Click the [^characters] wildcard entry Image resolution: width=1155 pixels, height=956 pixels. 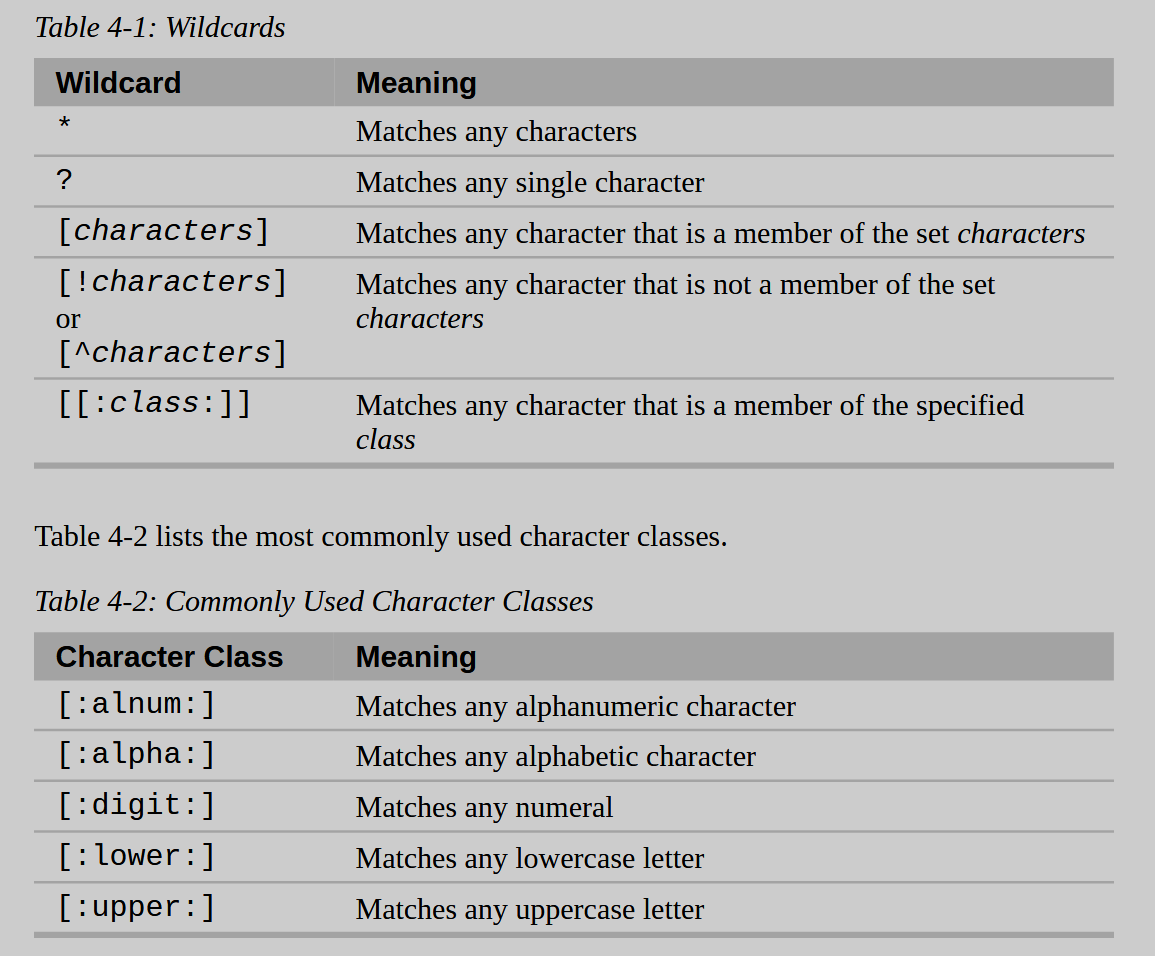click(172, 353)
